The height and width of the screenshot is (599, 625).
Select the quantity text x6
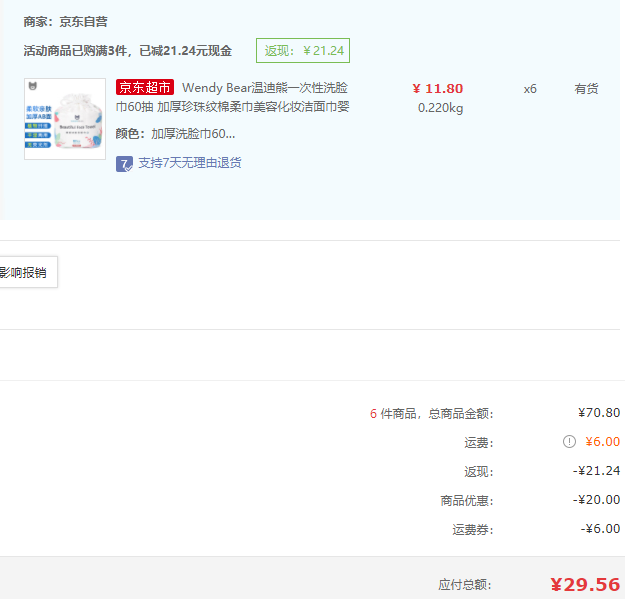coord(530,89)
